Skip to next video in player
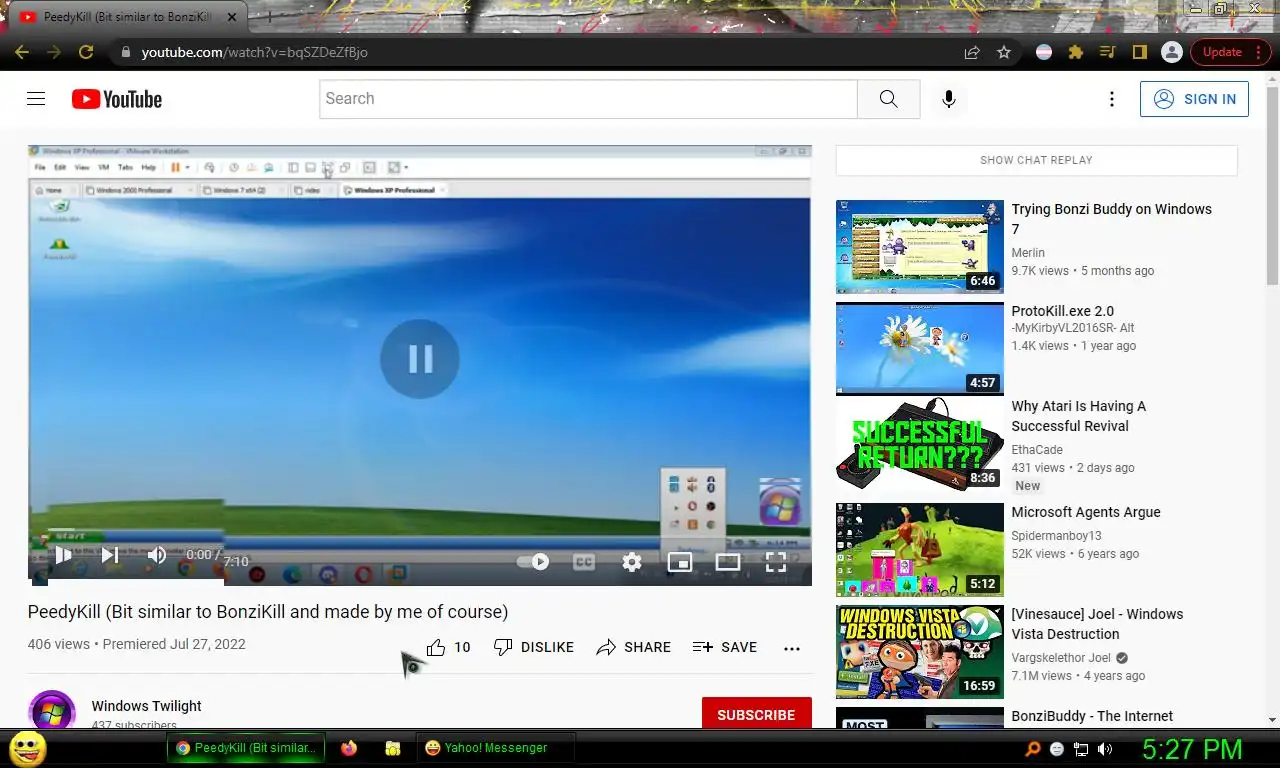The width and height of the screenshot is (1280, 768). pos(110,554)
